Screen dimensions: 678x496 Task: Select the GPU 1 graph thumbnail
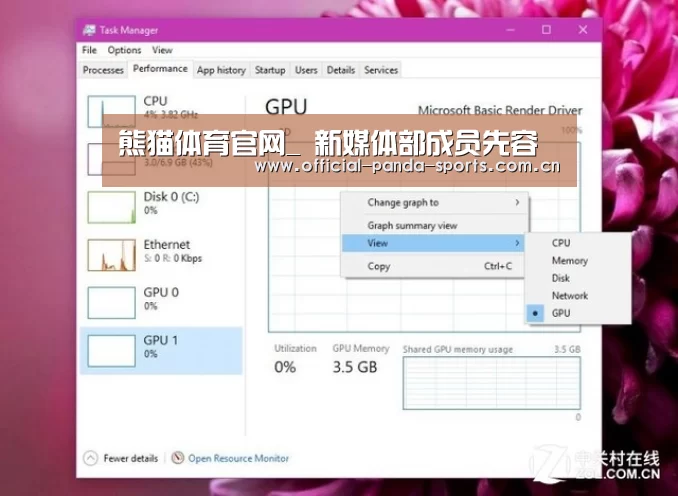(x=112, y=351)
